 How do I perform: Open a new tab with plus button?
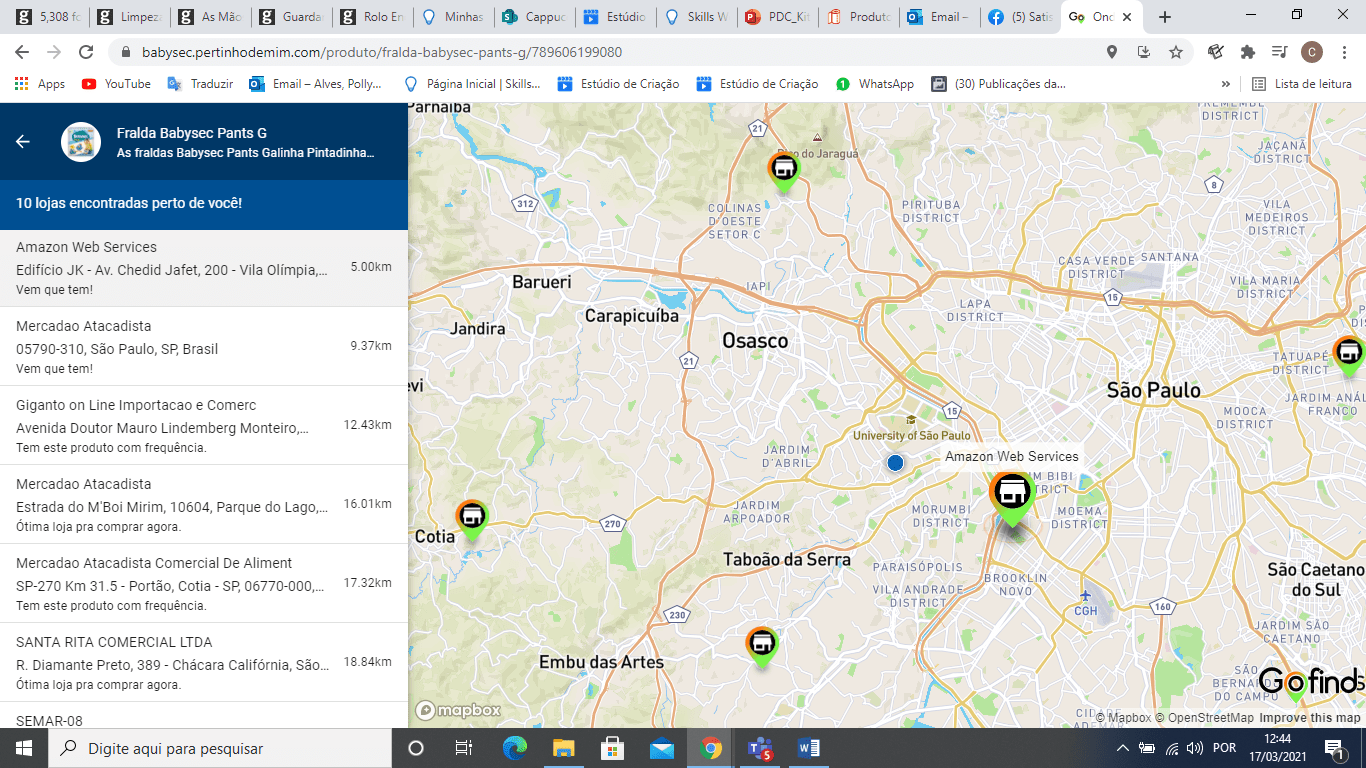[x=1164, y=17]
